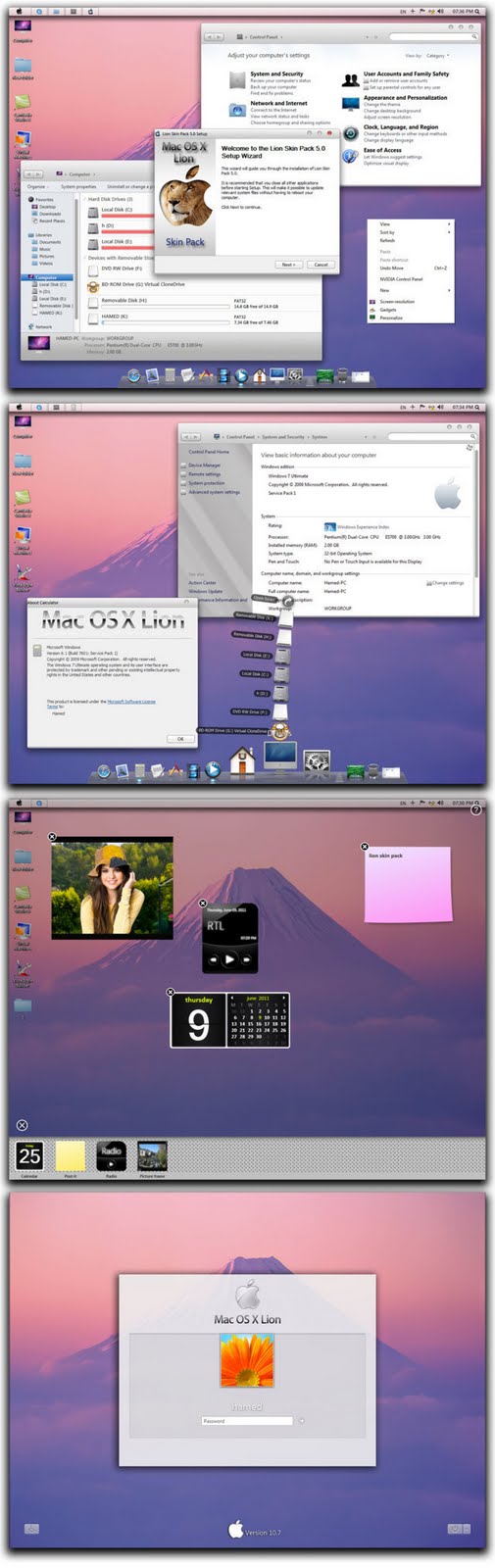
Task: Skip to next station in radio widget
Action: pyautogui.click(x=246, y=959)
